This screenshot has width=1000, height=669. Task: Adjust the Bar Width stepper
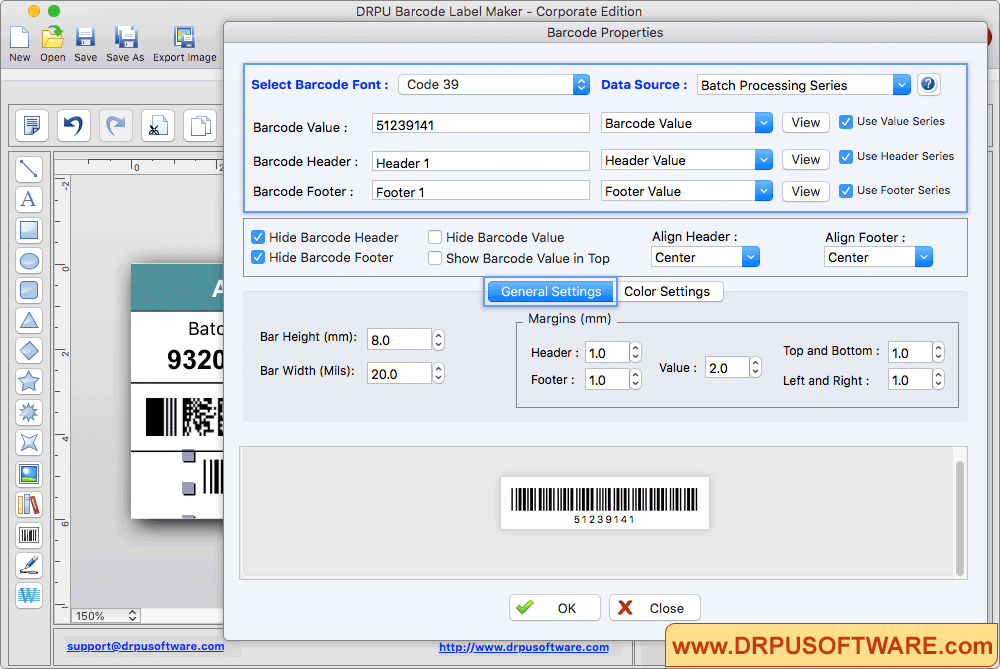click(x=438, y=373)
